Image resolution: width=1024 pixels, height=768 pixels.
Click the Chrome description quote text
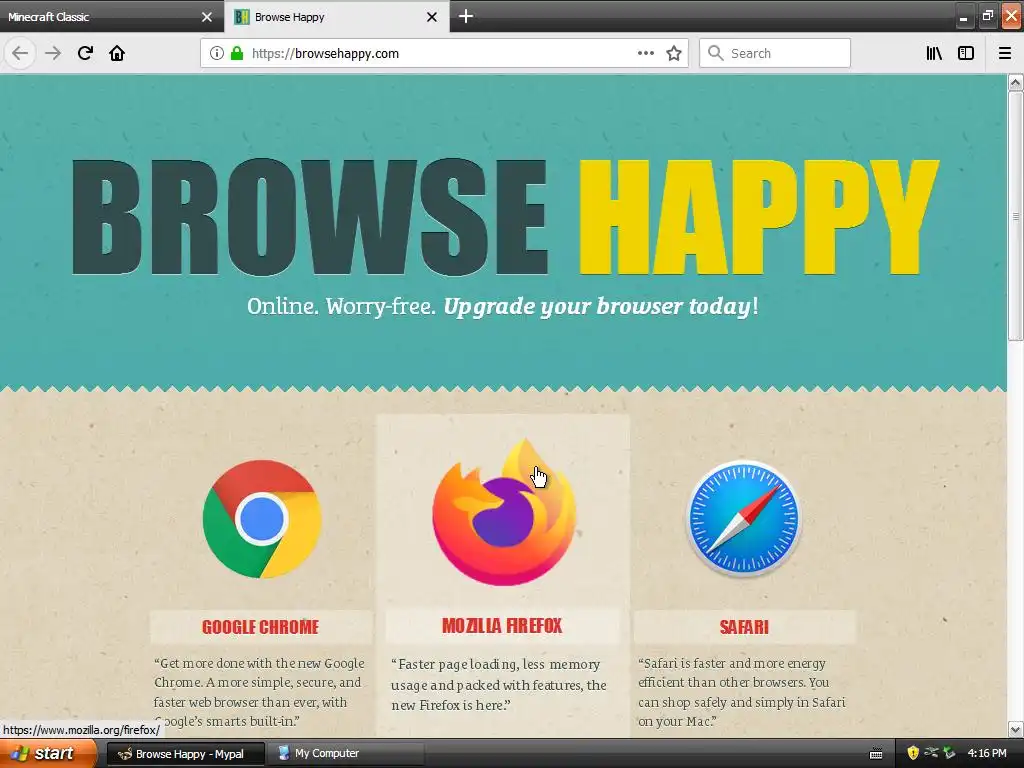point(259,692)
